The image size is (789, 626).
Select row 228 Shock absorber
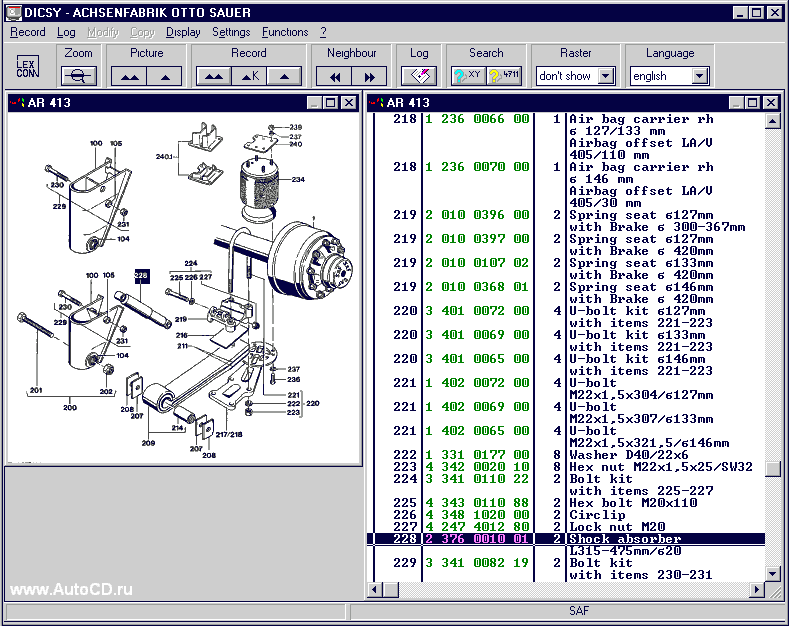click(566, 539)
